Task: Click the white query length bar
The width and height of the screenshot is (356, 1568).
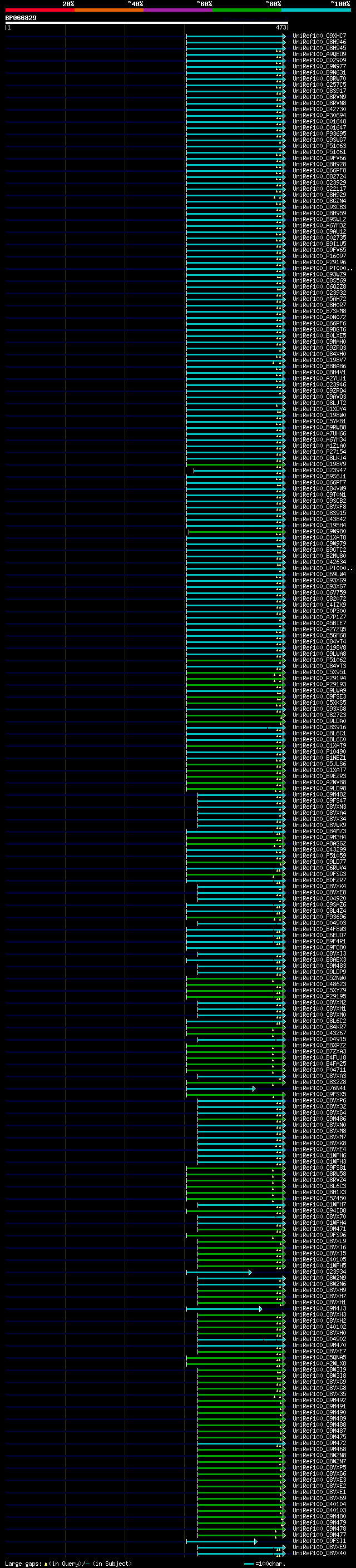Action: (x=147, y=23)
